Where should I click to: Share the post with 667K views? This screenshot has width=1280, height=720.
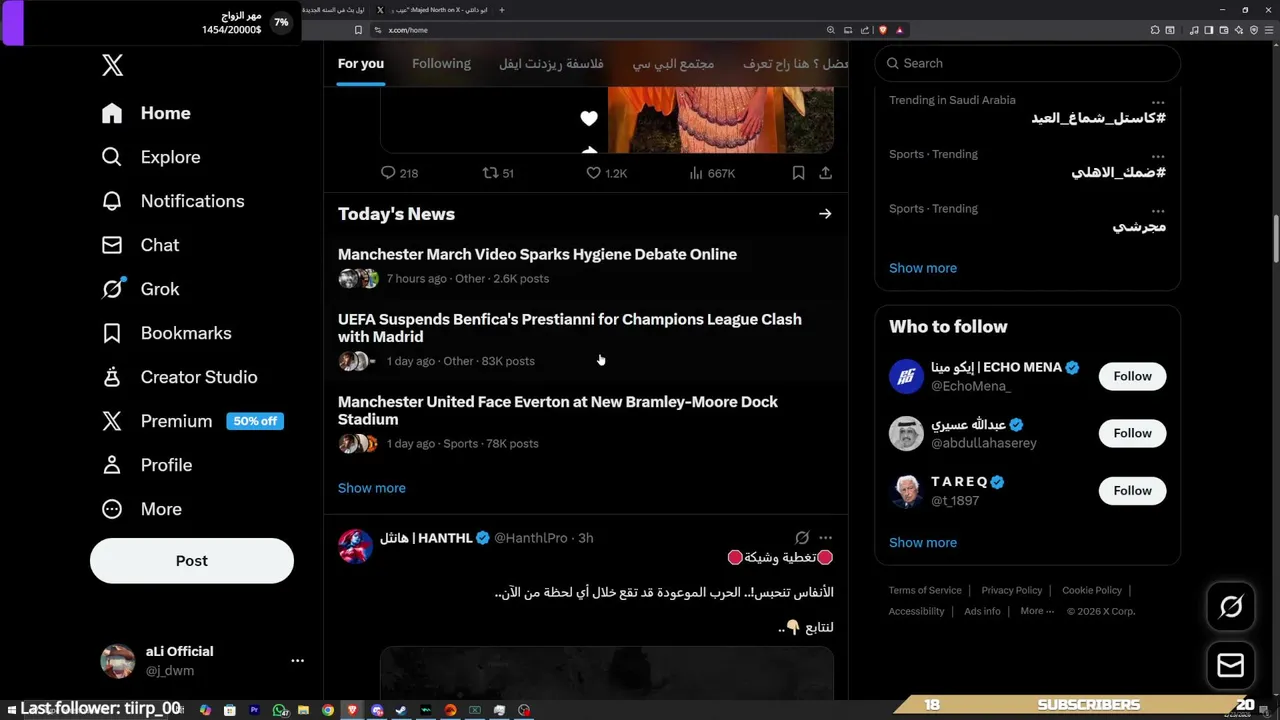[x=825, y=173]
